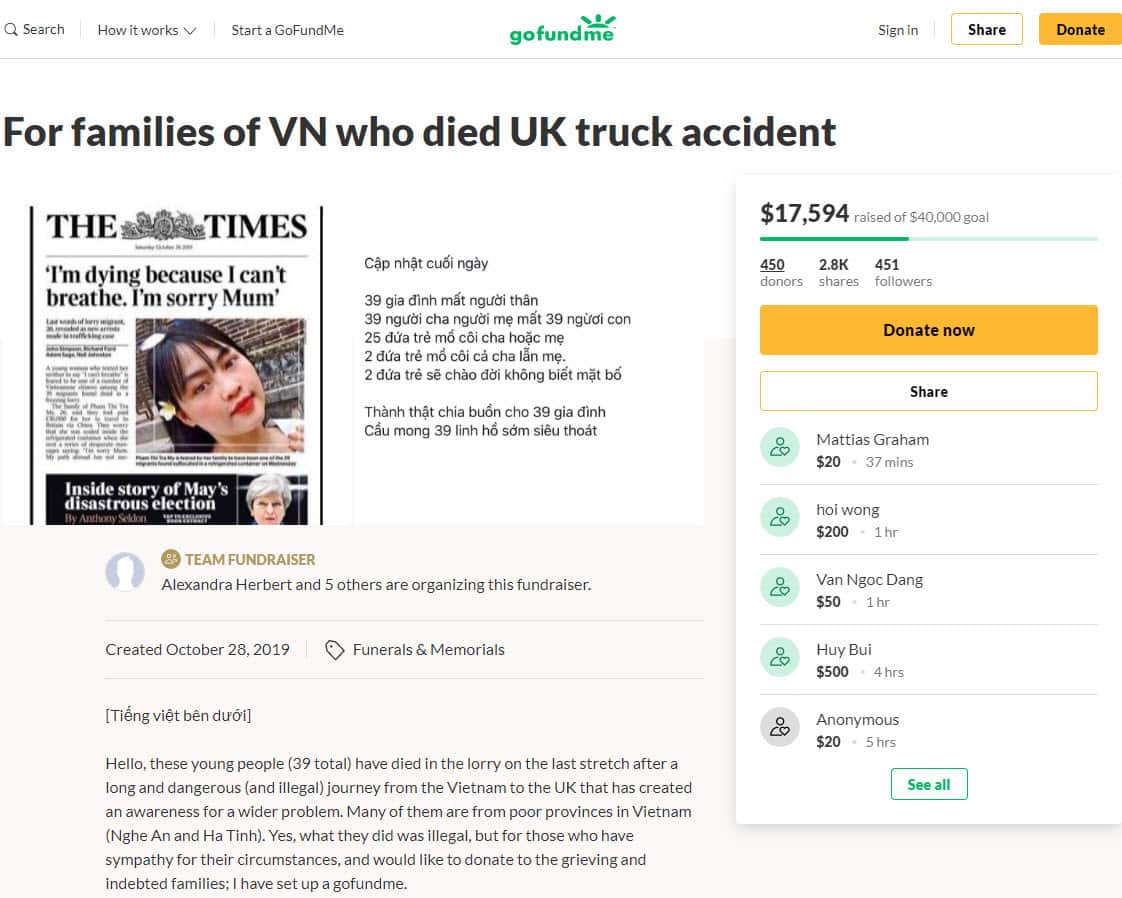Expand the How it works dropdown
This screenshot has width=1122, height=898.
(145, 30)
